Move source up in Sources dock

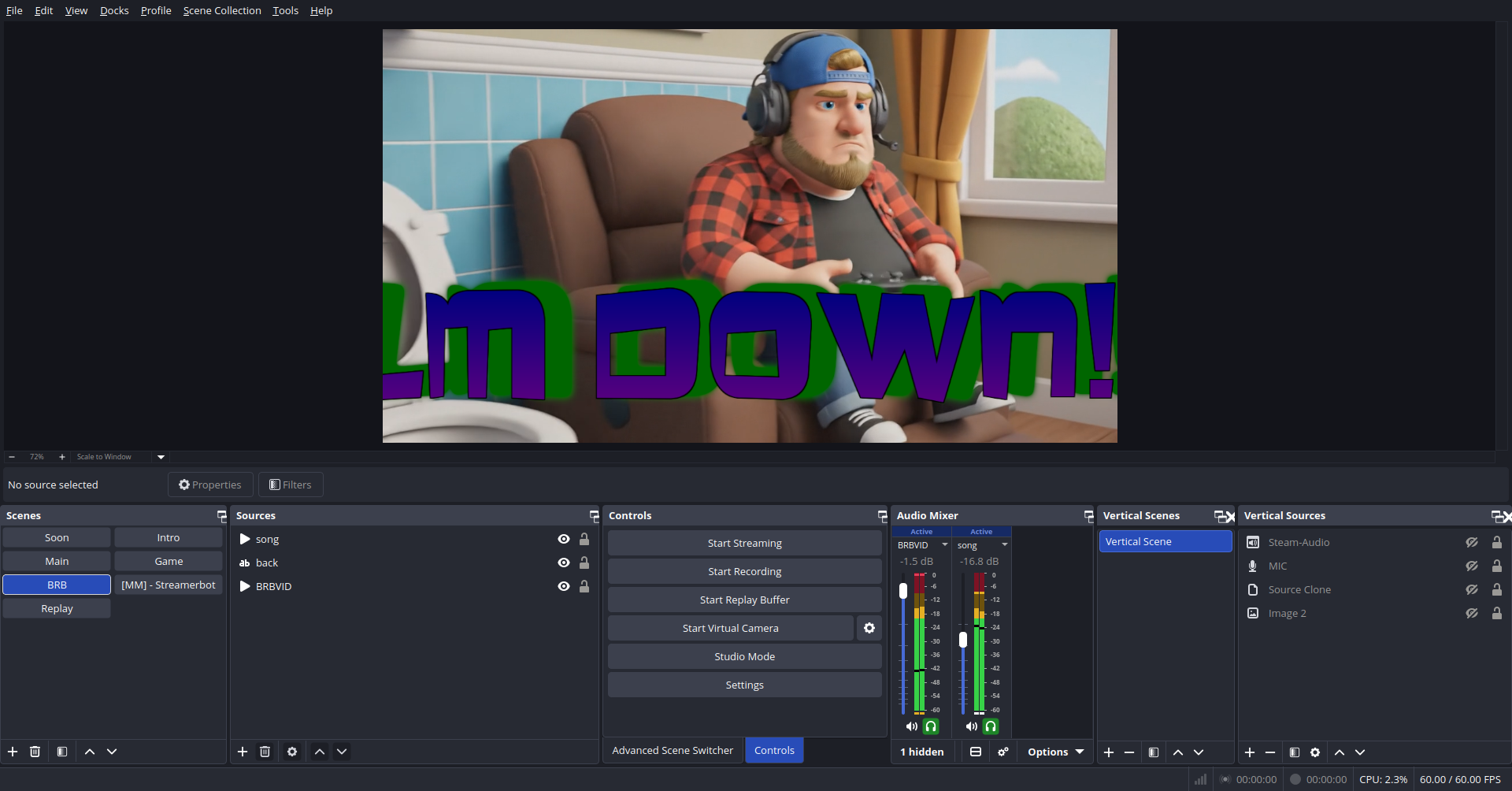tap(320, 752)
